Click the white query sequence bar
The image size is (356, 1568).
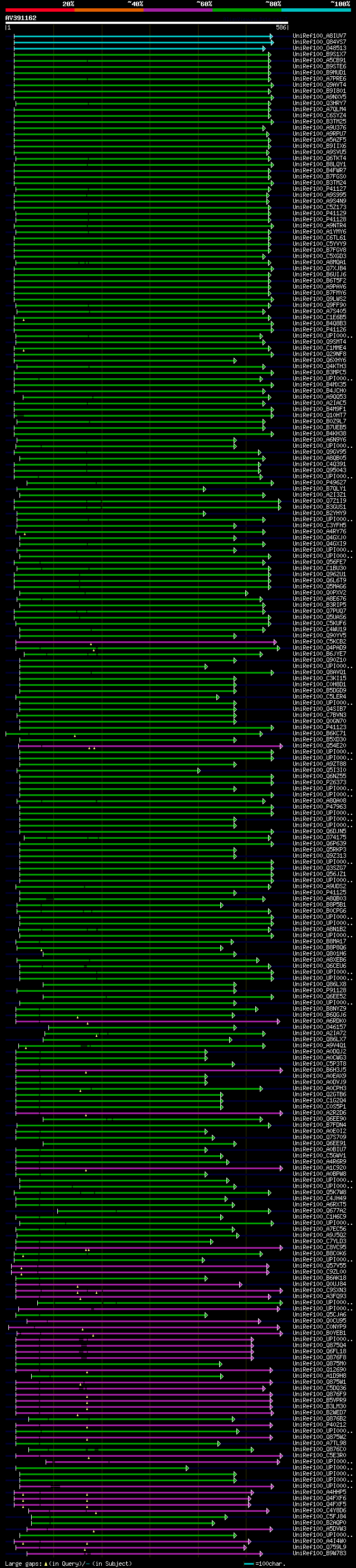(147, 23)
